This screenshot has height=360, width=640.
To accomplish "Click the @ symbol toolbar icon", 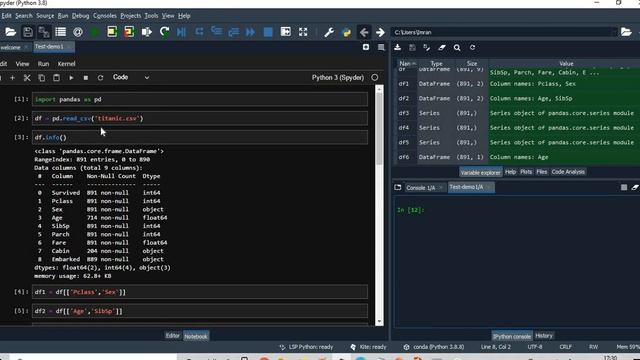I will tap(78, 32).
